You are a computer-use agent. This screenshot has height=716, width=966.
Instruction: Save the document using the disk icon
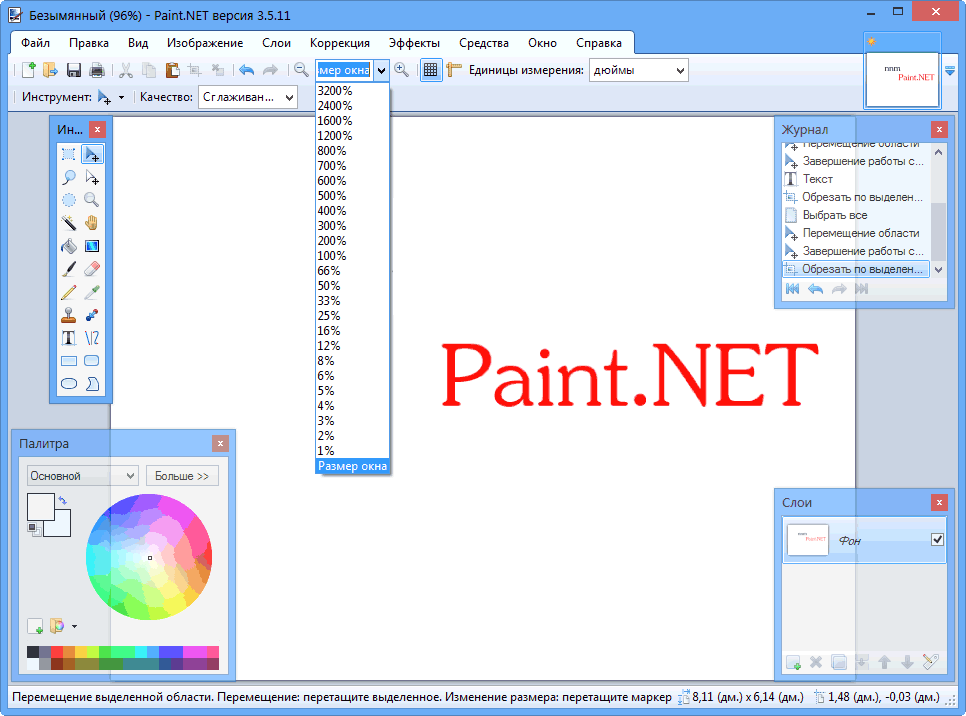73,69
